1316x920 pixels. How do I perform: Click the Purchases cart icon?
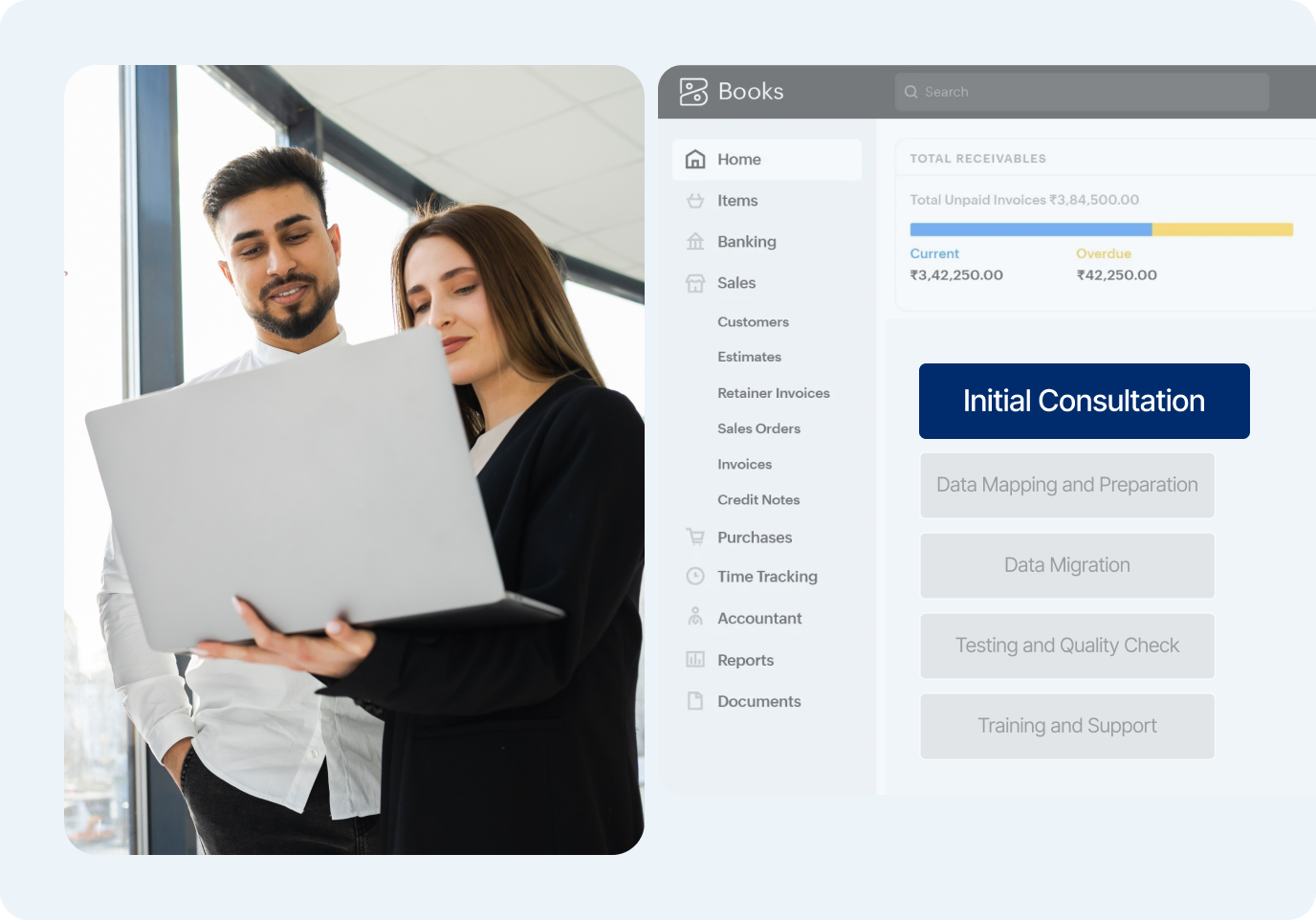695,537
